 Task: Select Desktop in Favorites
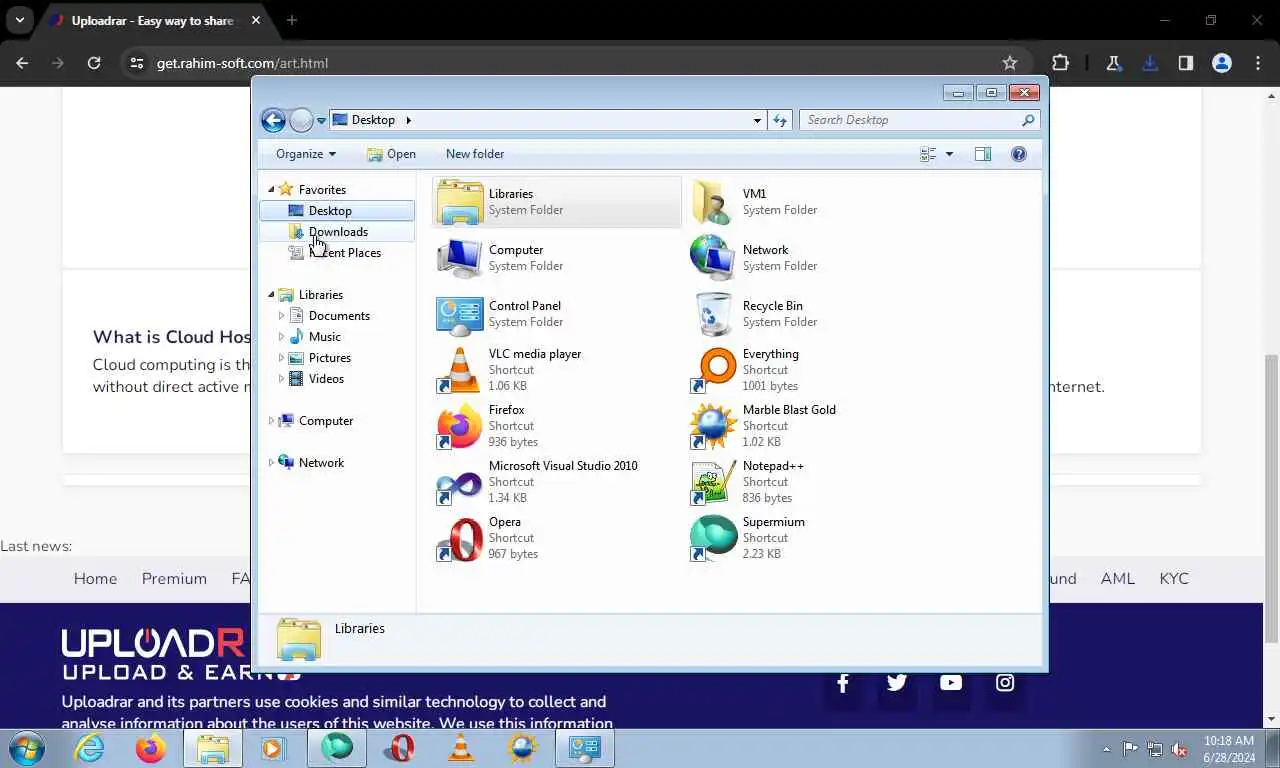[x=337, y=211]
